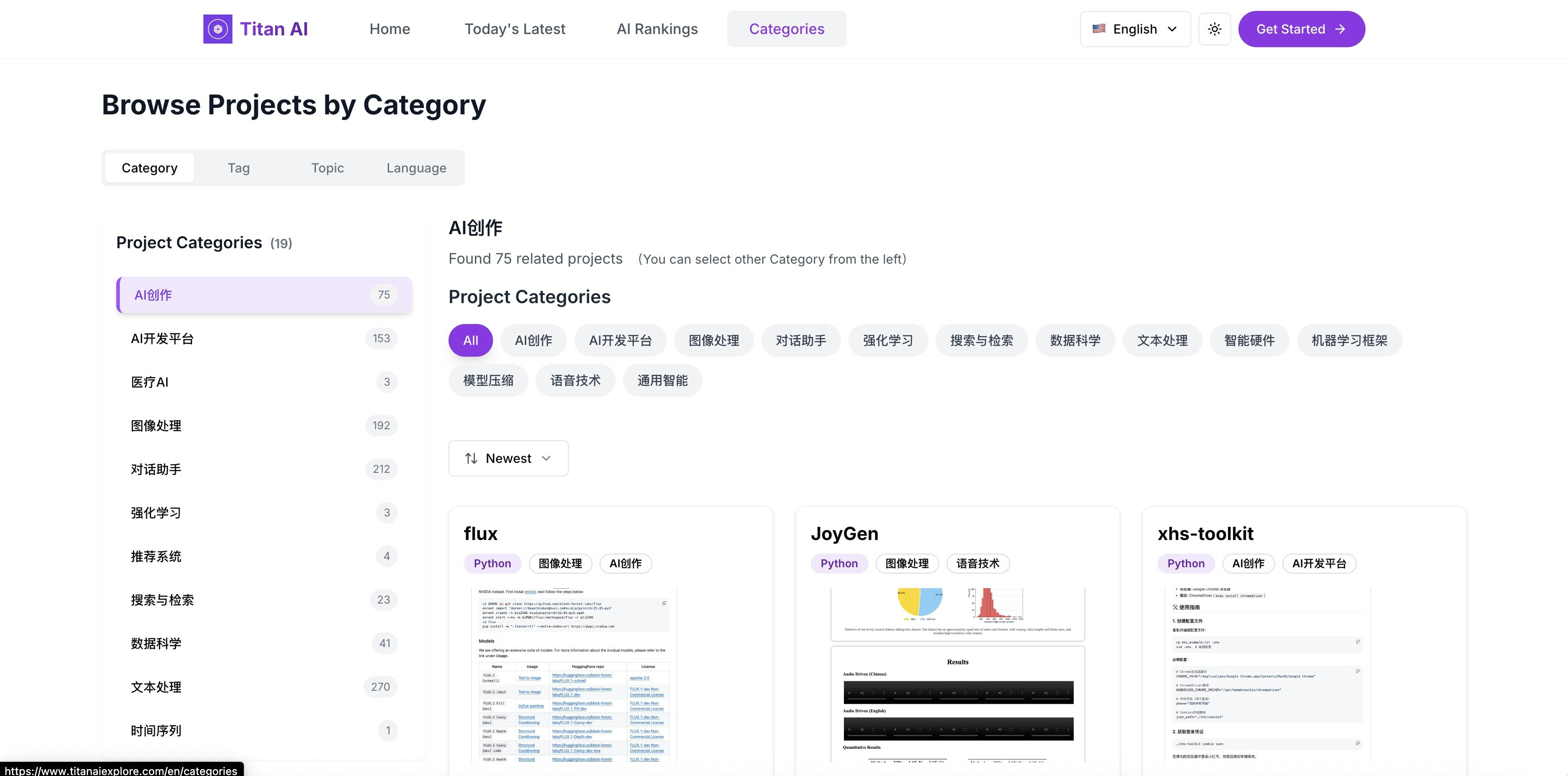
Task: Click the Python tag on the xhs-toolkit card
Action: point(1185,564)
